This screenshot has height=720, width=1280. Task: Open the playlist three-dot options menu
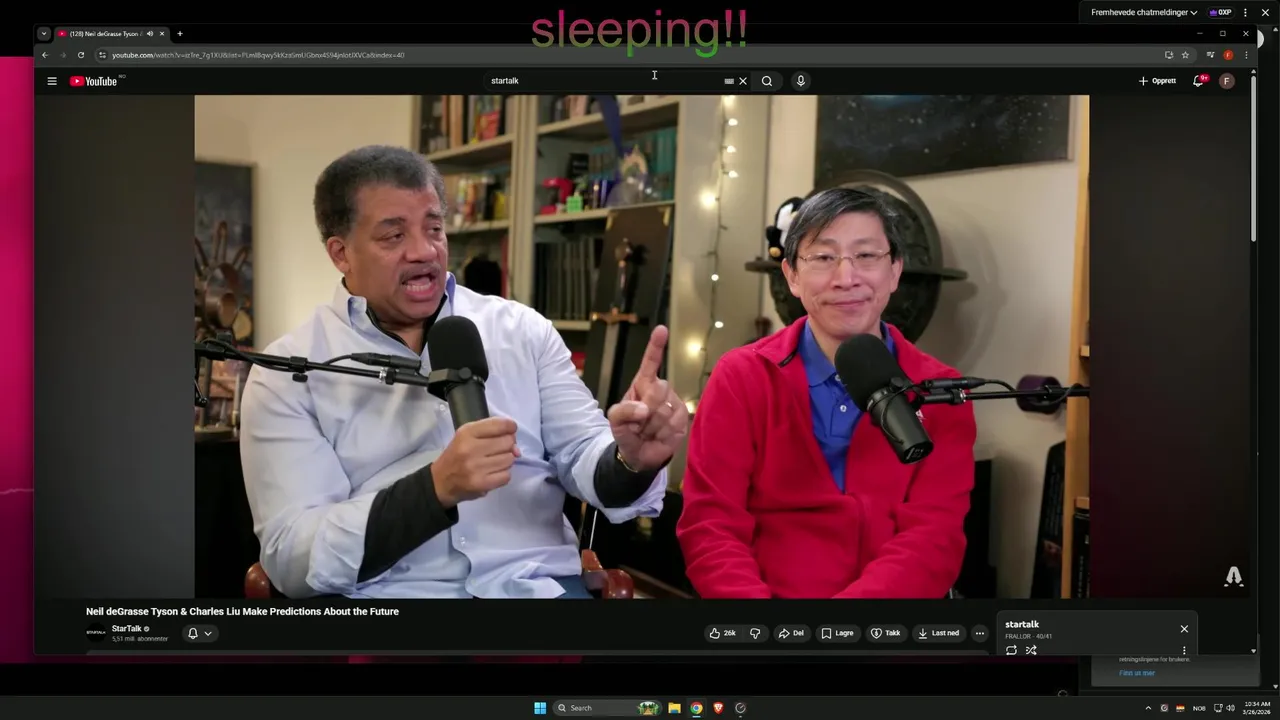(1184, 650)
